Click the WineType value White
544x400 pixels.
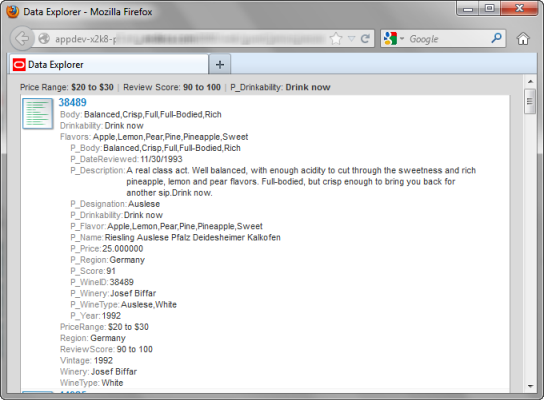tap(112, 383)
